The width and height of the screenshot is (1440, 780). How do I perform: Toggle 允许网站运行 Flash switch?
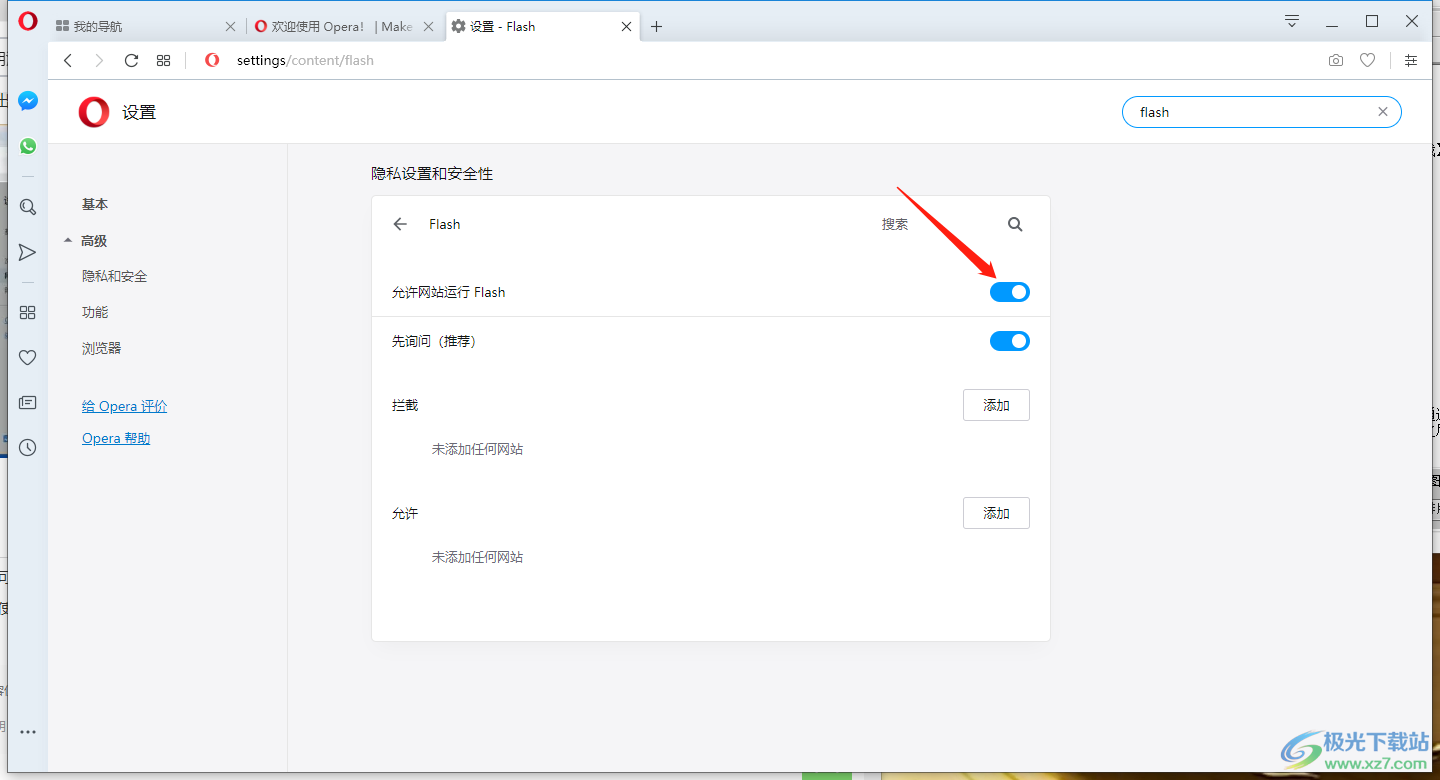click(1010, 292)
